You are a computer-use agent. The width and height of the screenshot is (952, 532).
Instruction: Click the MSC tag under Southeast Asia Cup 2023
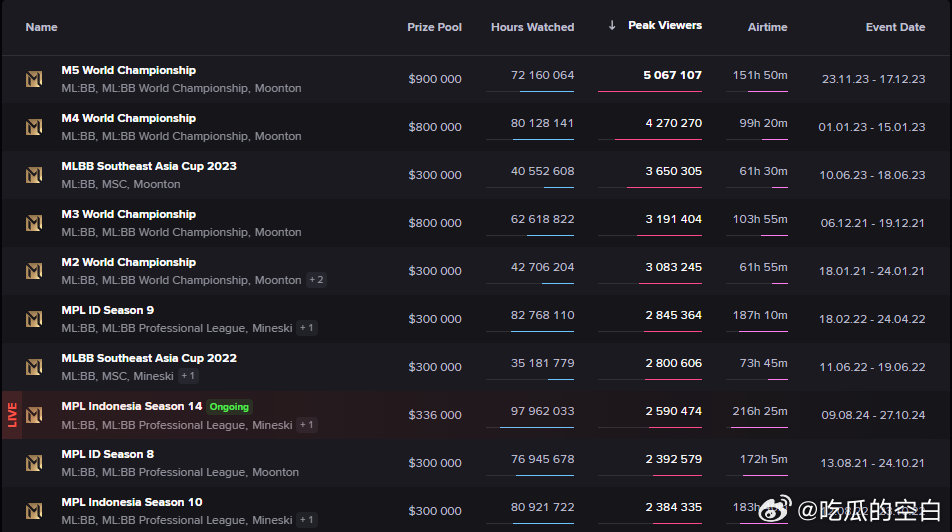[x=115, y=184]
